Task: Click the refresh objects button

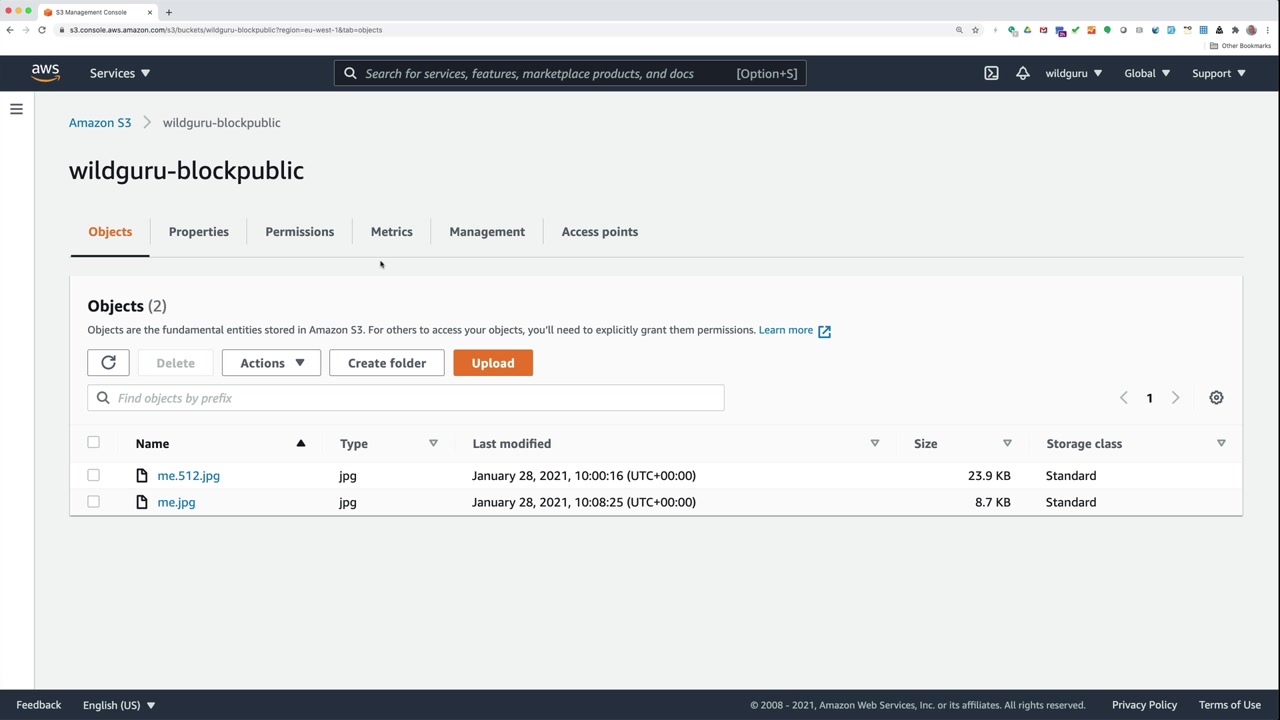Action: (x=108, y=363)
